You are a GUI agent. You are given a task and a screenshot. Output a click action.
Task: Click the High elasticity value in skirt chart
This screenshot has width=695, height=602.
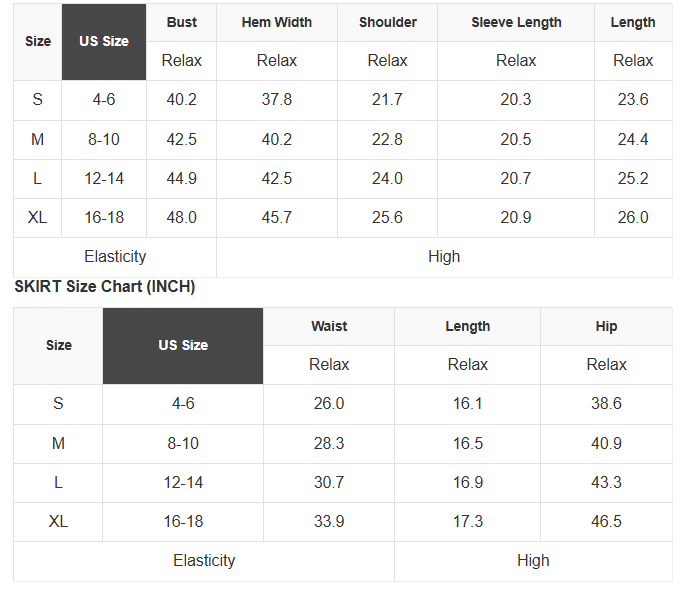(533, 561)
